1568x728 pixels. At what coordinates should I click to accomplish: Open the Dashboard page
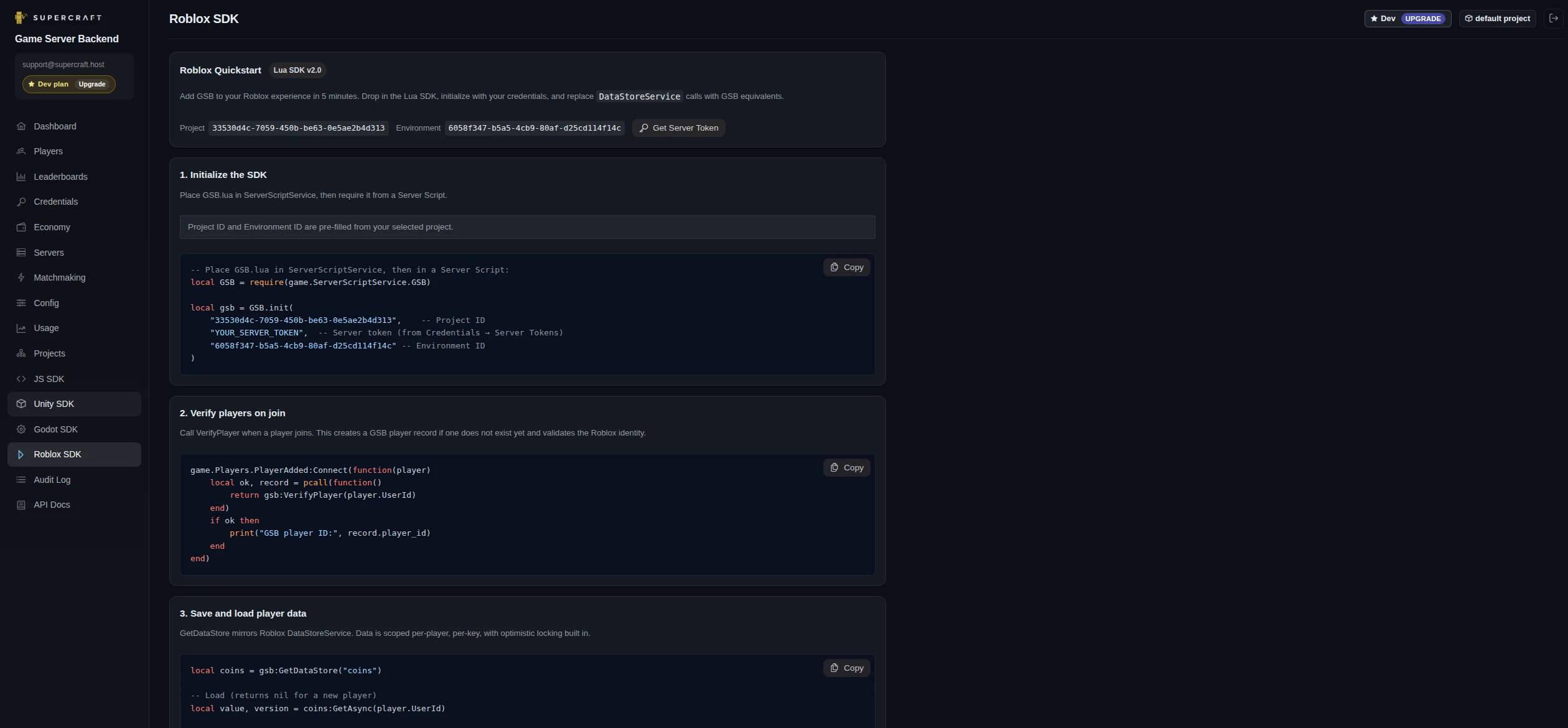click(74, 126)
